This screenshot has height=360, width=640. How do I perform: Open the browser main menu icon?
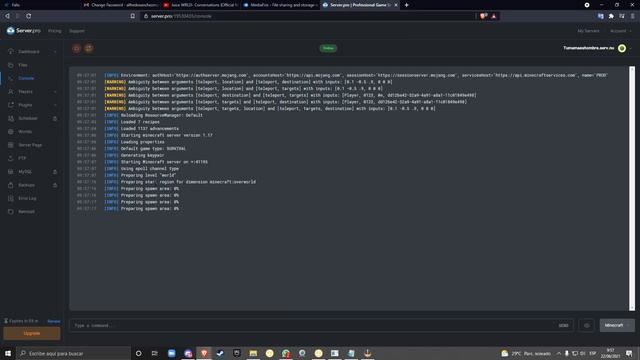(632, 16)
